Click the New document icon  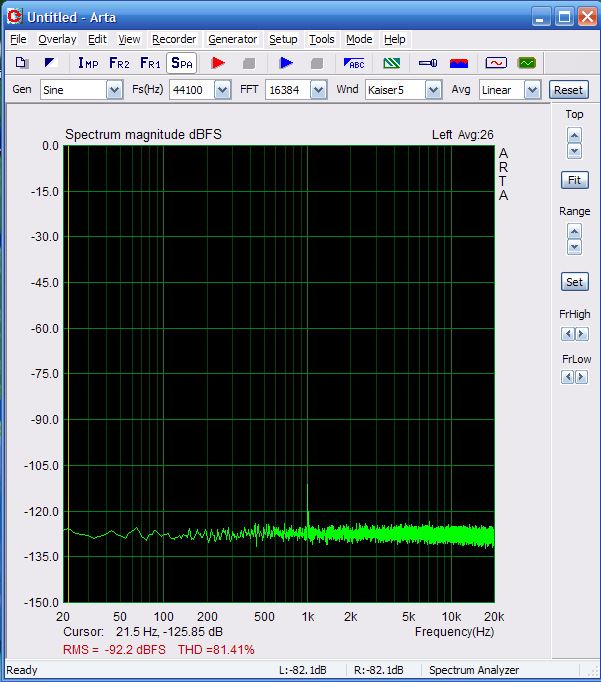[22, 64]
